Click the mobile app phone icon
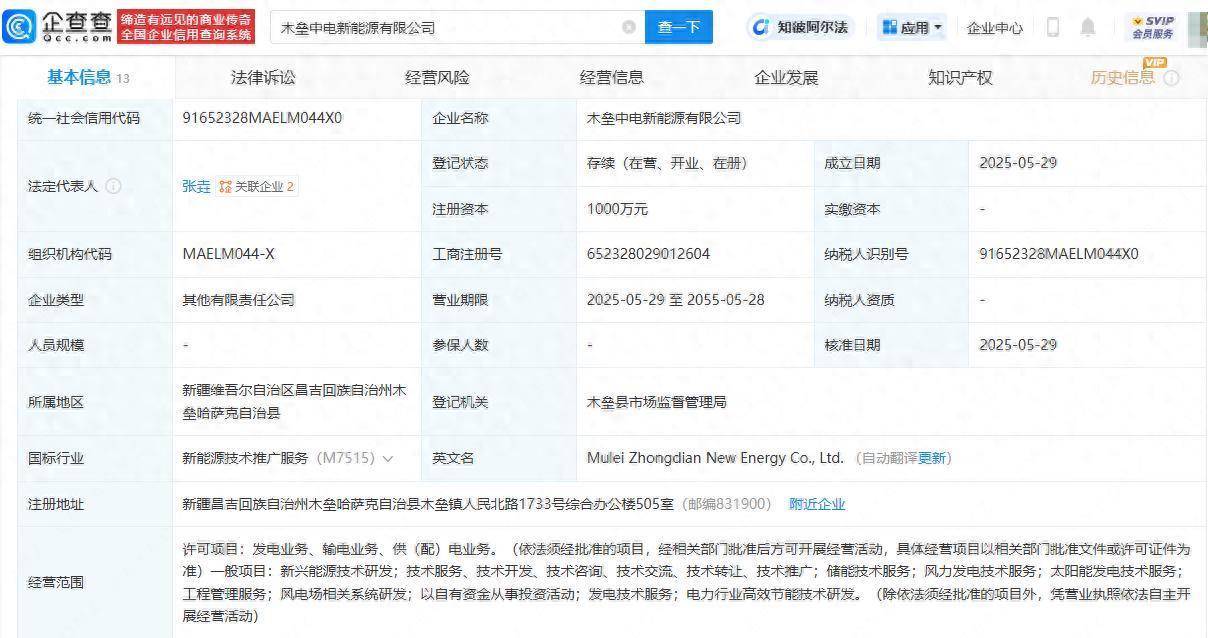The height and width of the screenshot is (638, 1208). click(1053, 28)
